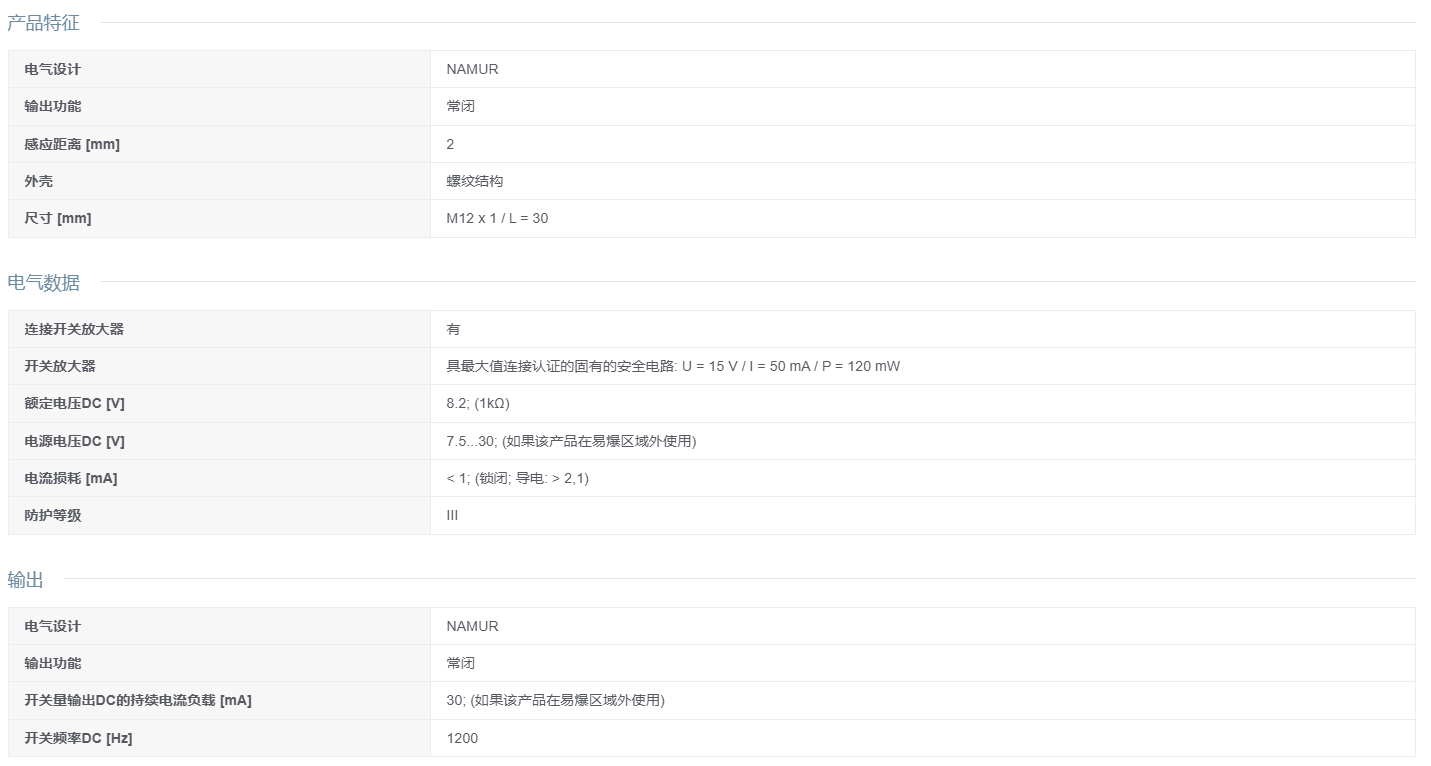This screenshot has height=766, width=1431.
Task: Select the M12 x 1 / L = 30 value
Action: [497, 218]
